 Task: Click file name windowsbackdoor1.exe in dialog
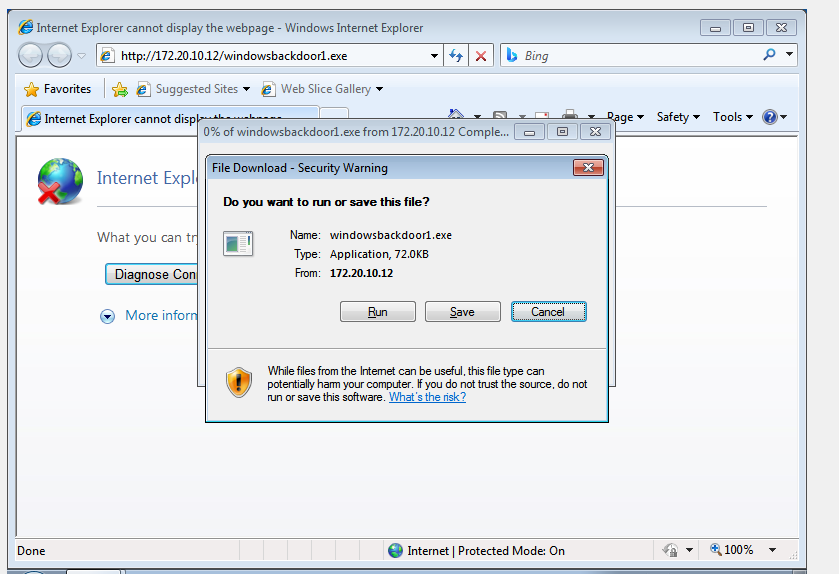(x=391, y=235)
